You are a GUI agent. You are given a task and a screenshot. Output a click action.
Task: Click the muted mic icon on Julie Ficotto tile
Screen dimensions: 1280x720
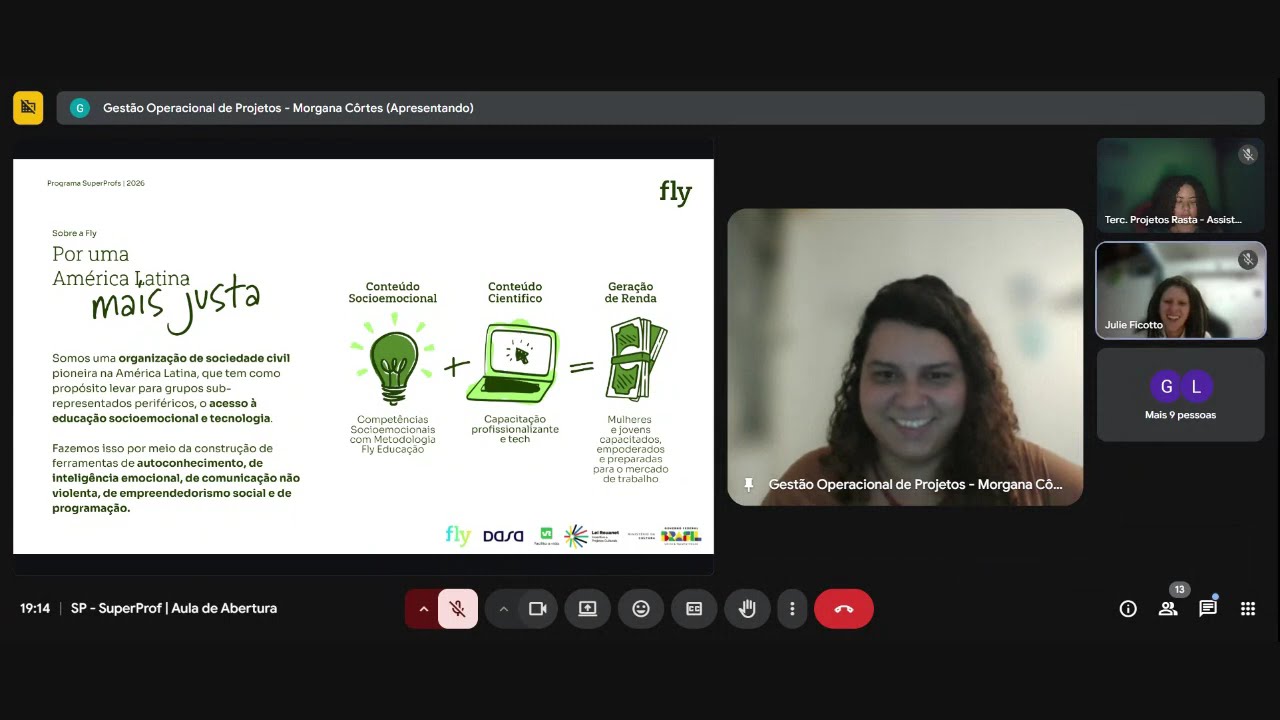1247,260
